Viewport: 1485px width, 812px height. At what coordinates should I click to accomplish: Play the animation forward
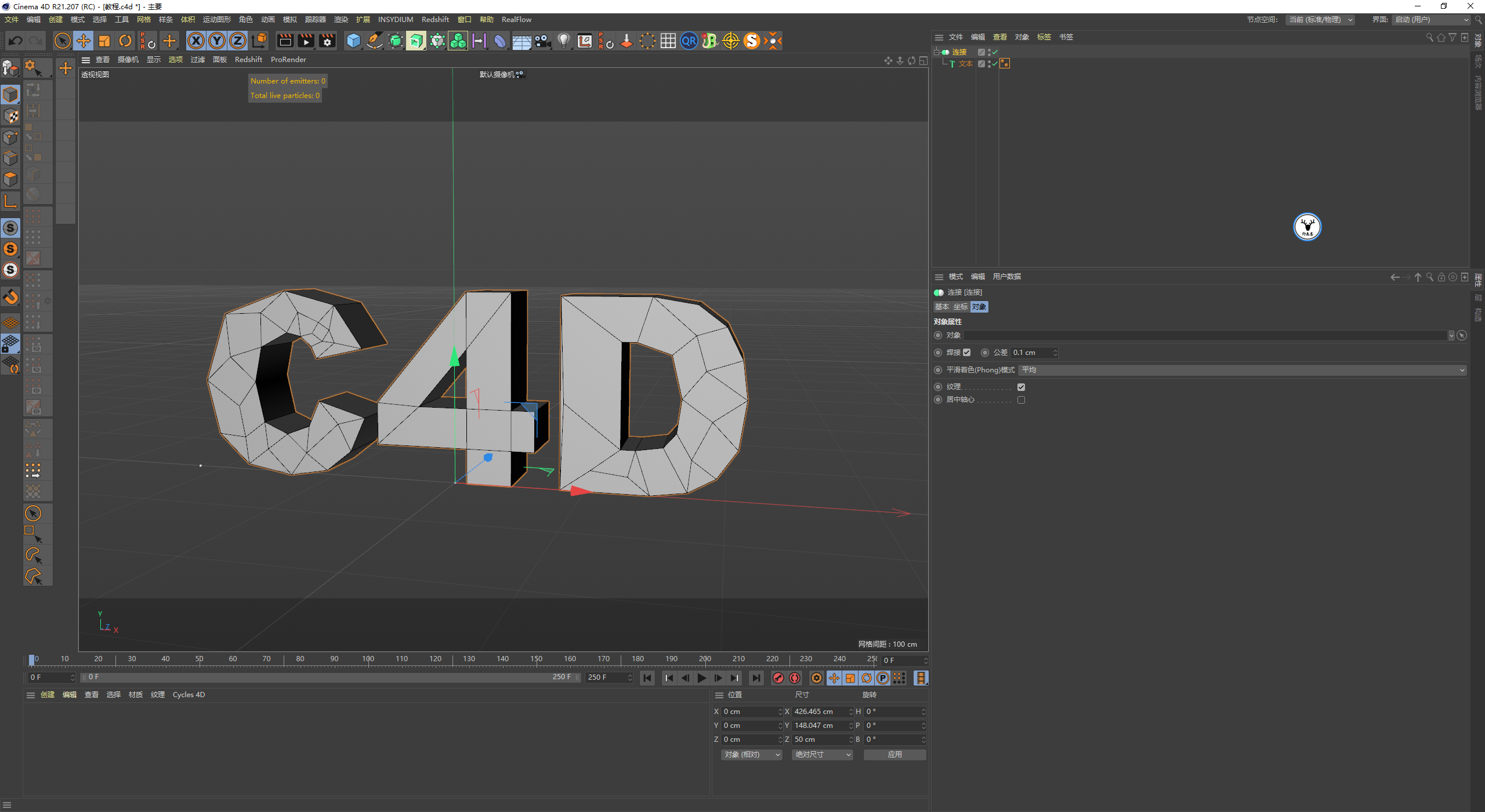point(702,678)
